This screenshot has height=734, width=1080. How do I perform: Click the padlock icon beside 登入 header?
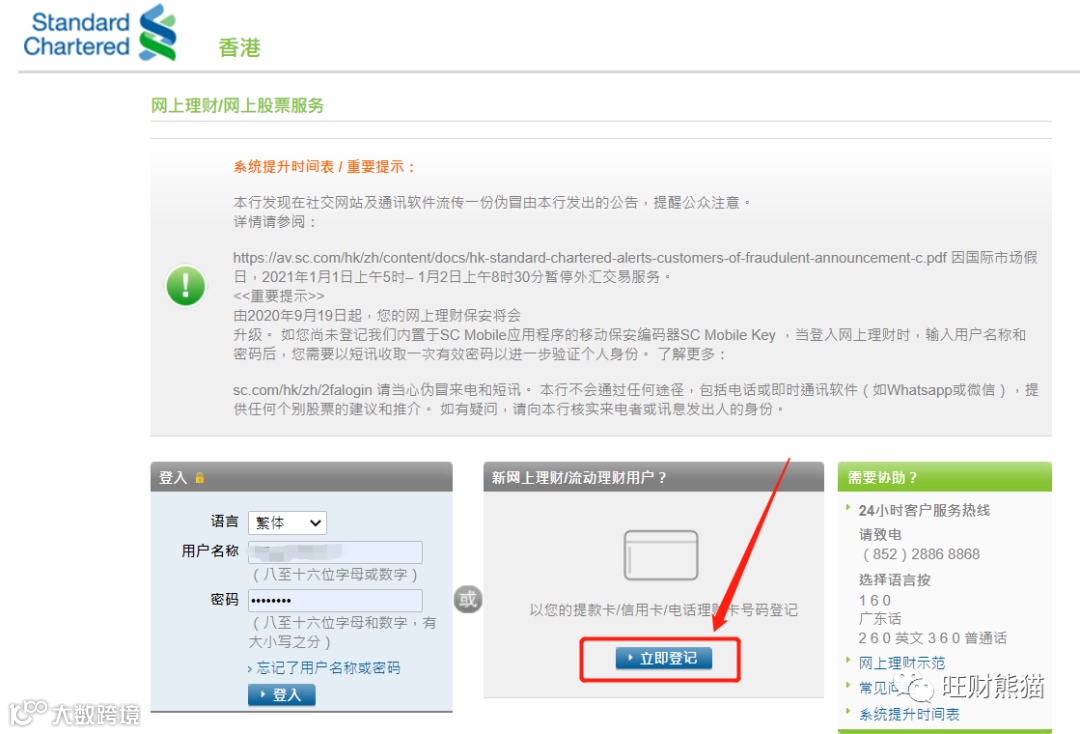click(200, 477)
